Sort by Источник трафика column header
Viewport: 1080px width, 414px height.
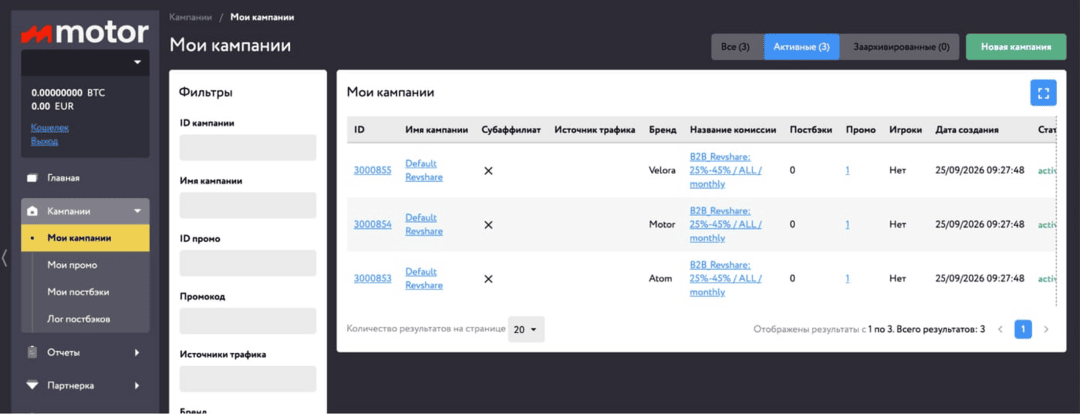click(594, 130)
